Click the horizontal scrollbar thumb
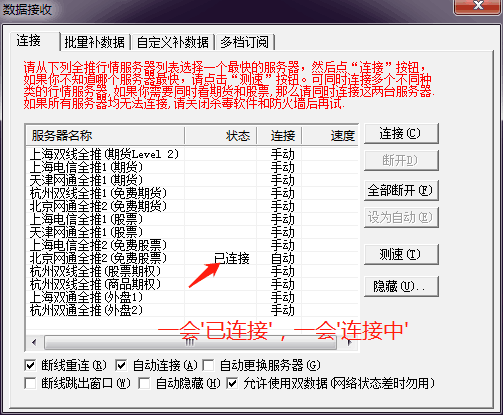 point(190,342)
